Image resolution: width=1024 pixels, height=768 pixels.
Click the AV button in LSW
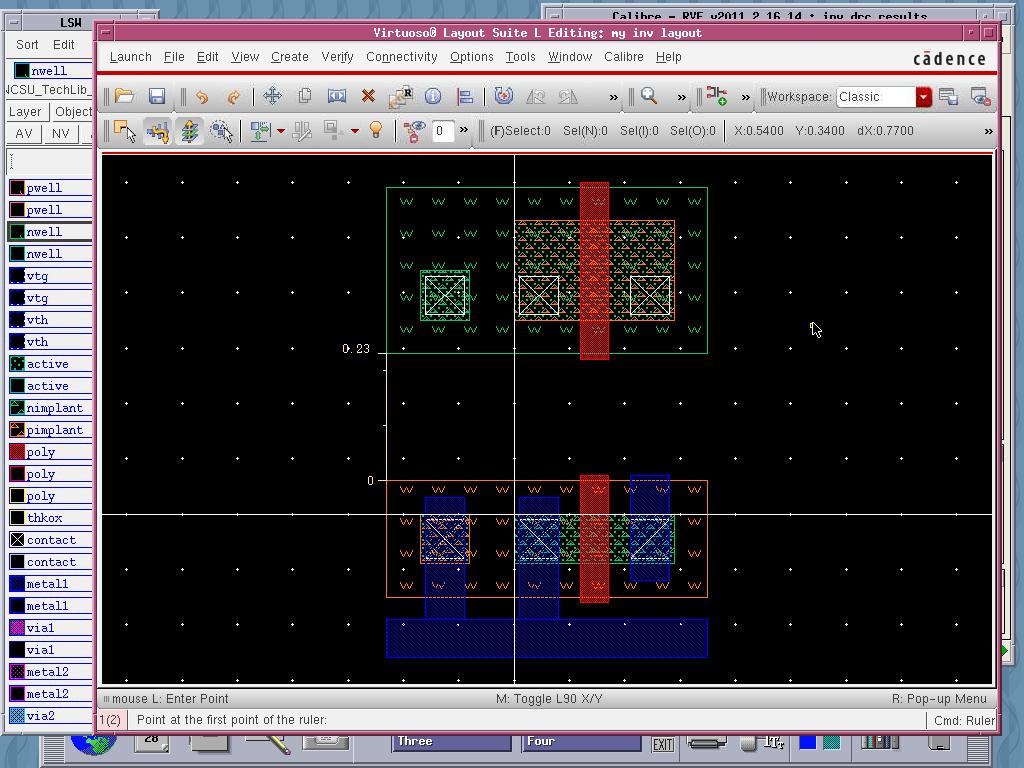coord(24,133)
